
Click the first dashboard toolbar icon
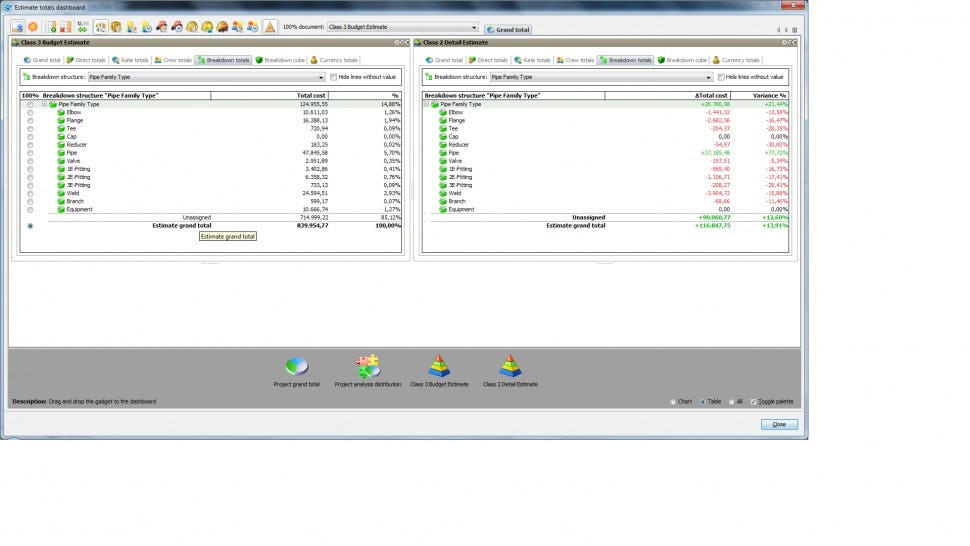[x=17, y=27]
